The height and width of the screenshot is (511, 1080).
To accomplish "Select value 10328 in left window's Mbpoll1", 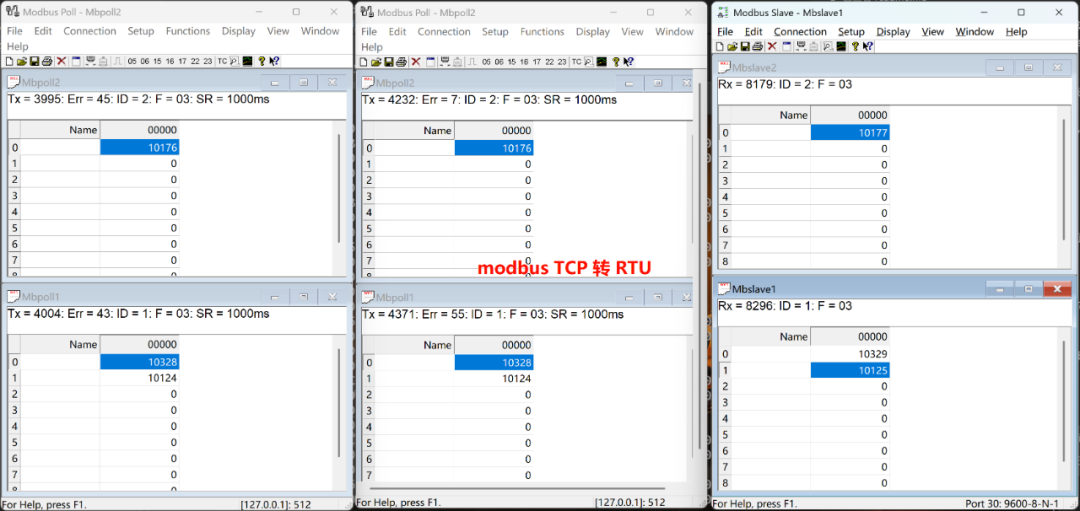I will pyautogui.click(x=140, y=362).
